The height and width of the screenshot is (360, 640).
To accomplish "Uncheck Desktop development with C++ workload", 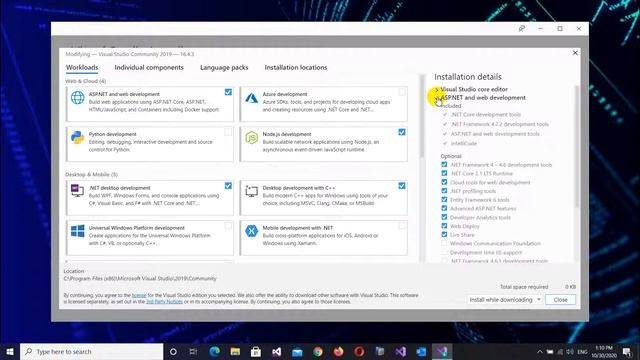I will [402, 186].
